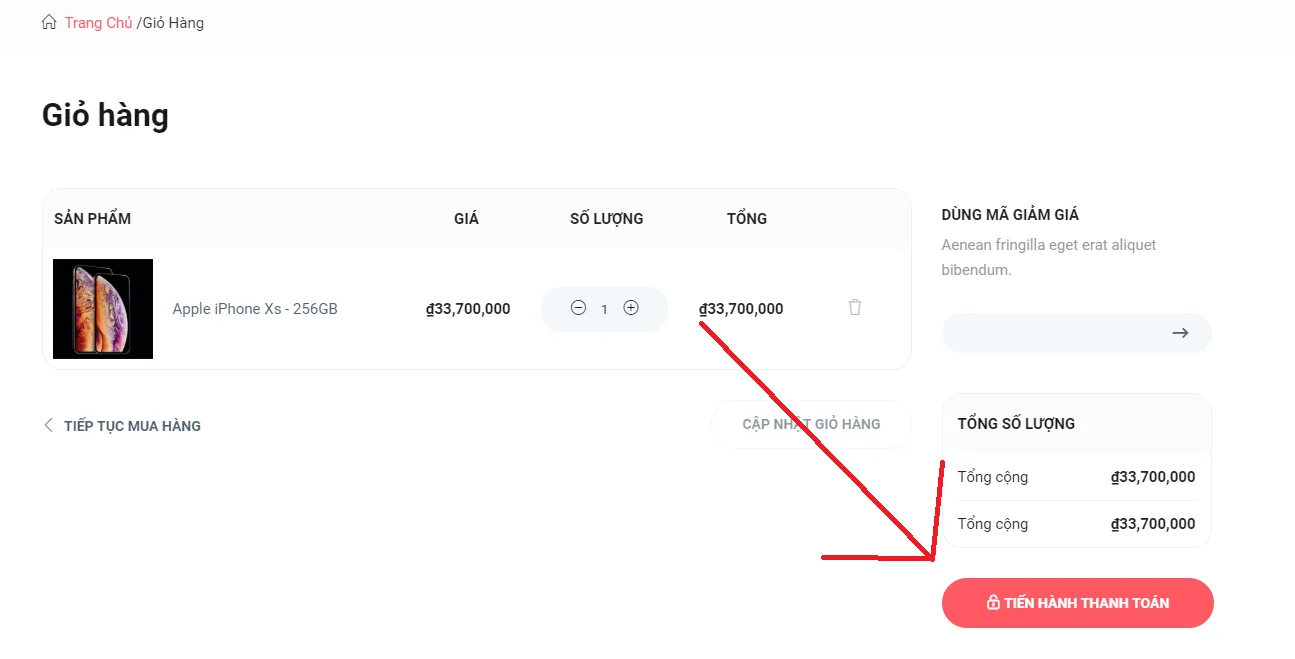
Task: Select the Giỏ Hàng breadcrumb text
Action: click(x=173, y=23)
